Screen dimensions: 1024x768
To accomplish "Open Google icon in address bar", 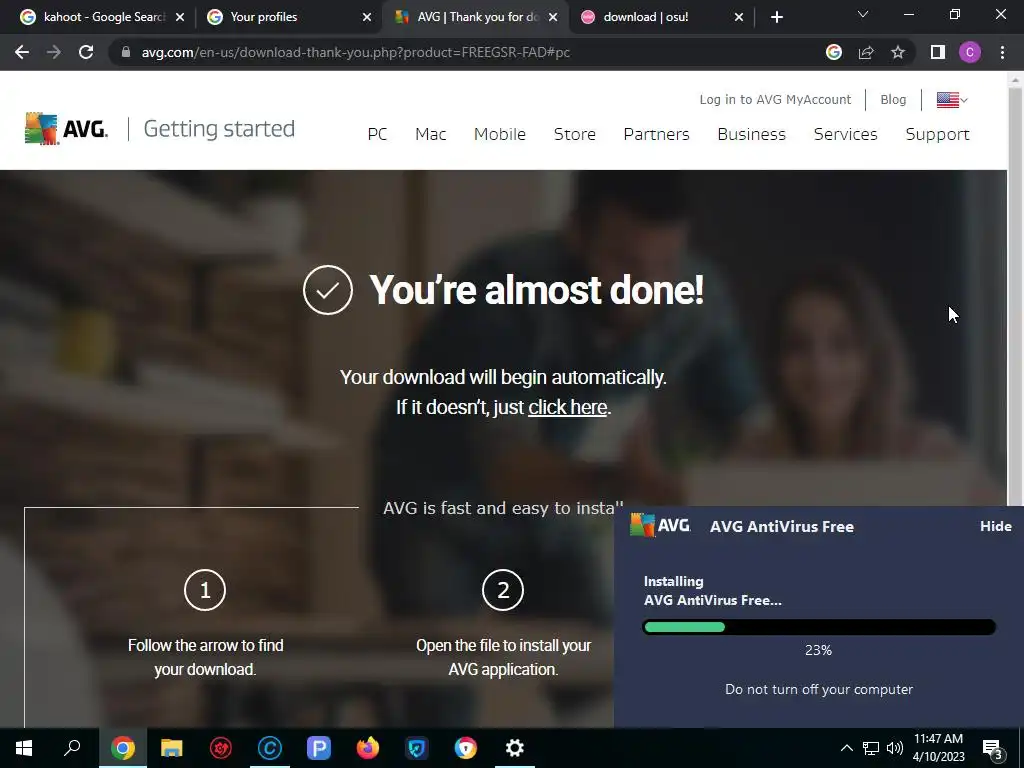I will click(x=833, y=52).
